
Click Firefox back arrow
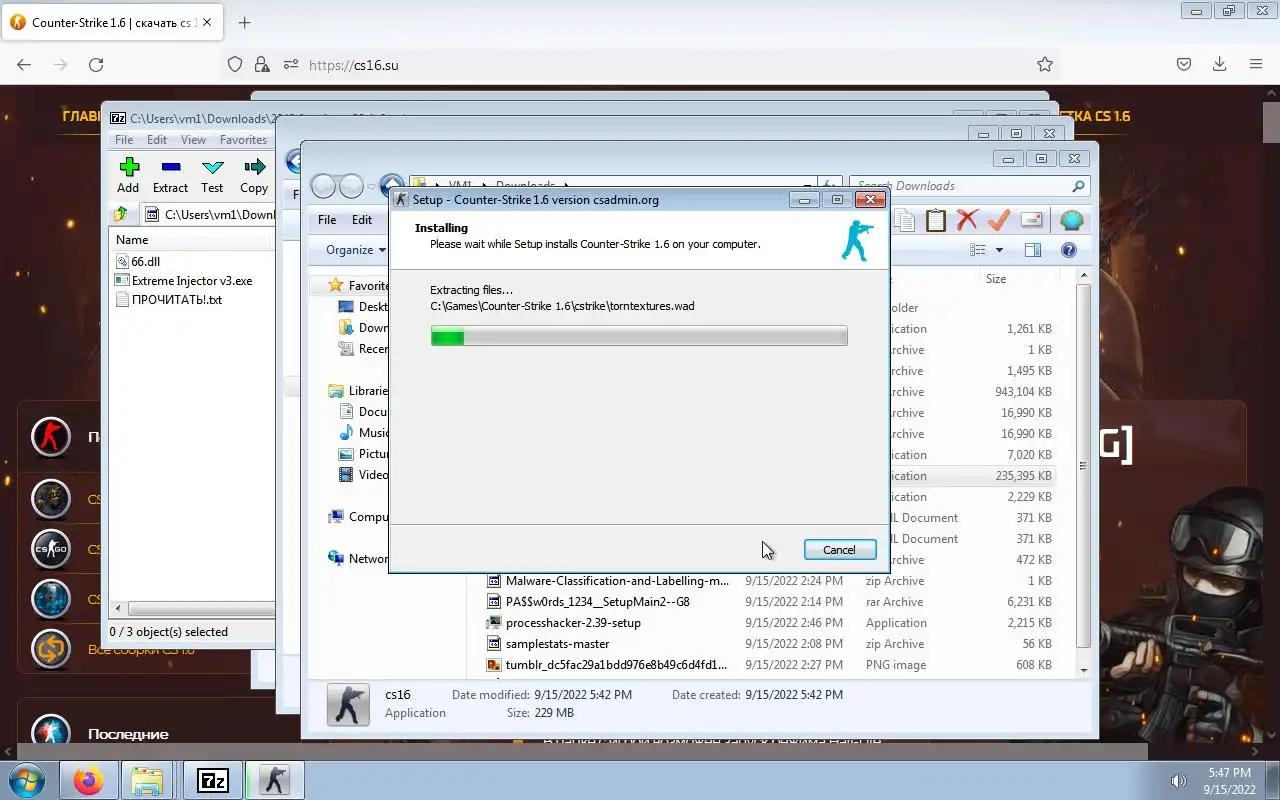(x=24, y=65)
